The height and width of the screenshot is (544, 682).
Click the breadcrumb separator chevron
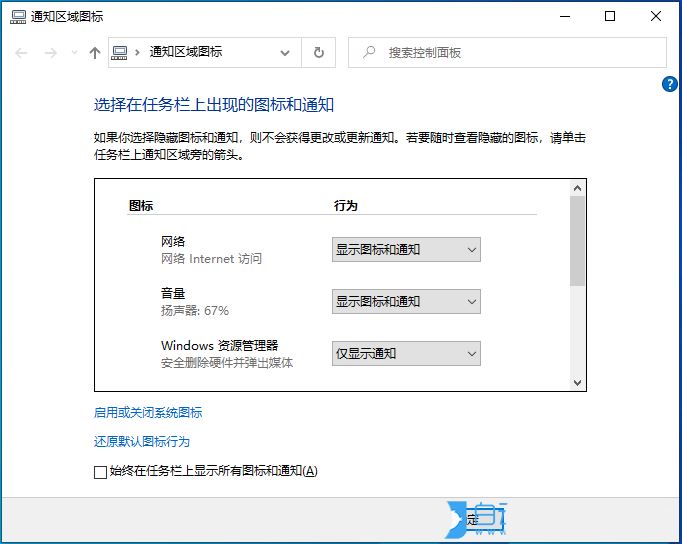click(137, 53)
